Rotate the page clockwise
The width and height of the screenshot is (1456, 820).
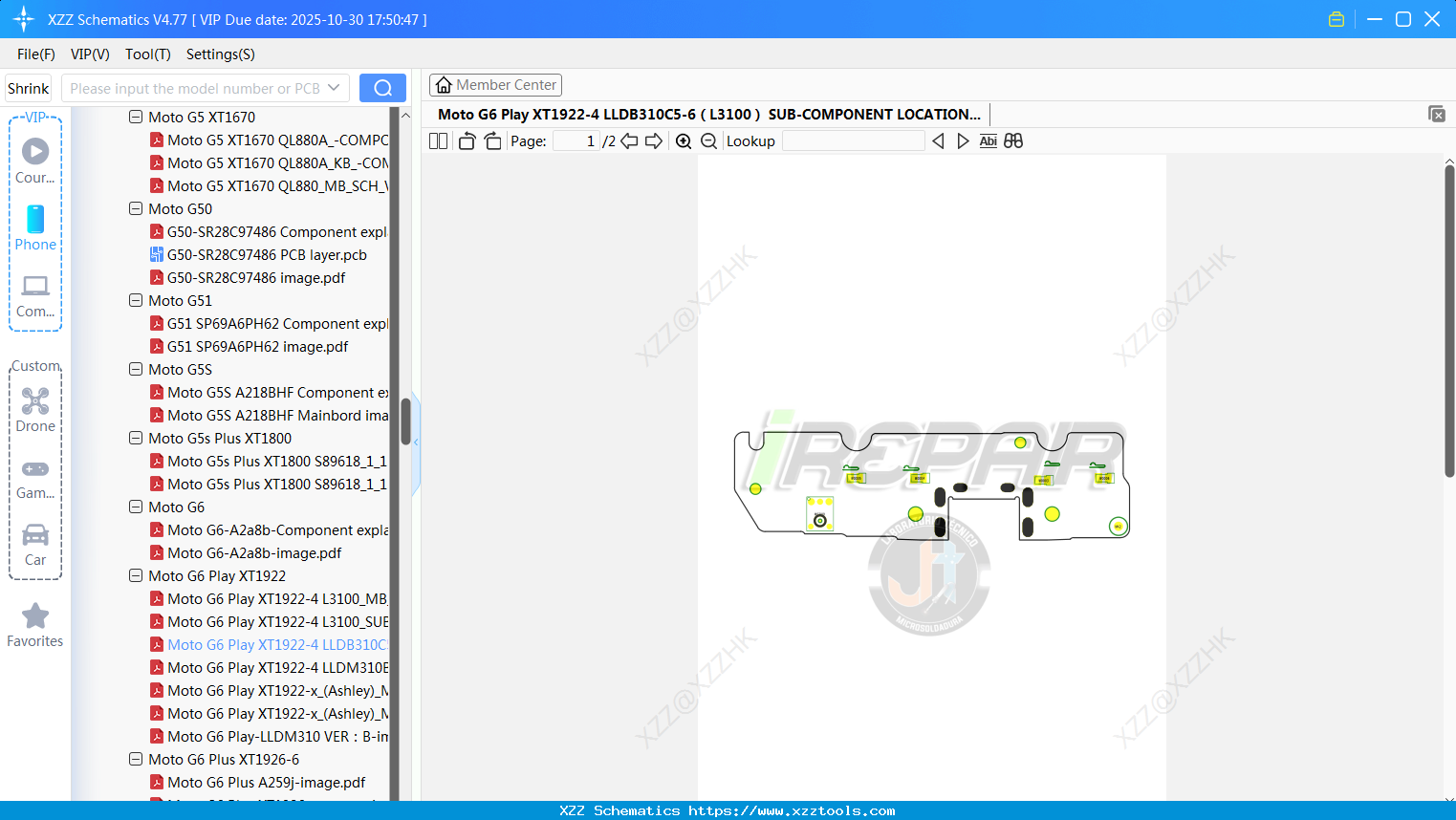(492, 141)
